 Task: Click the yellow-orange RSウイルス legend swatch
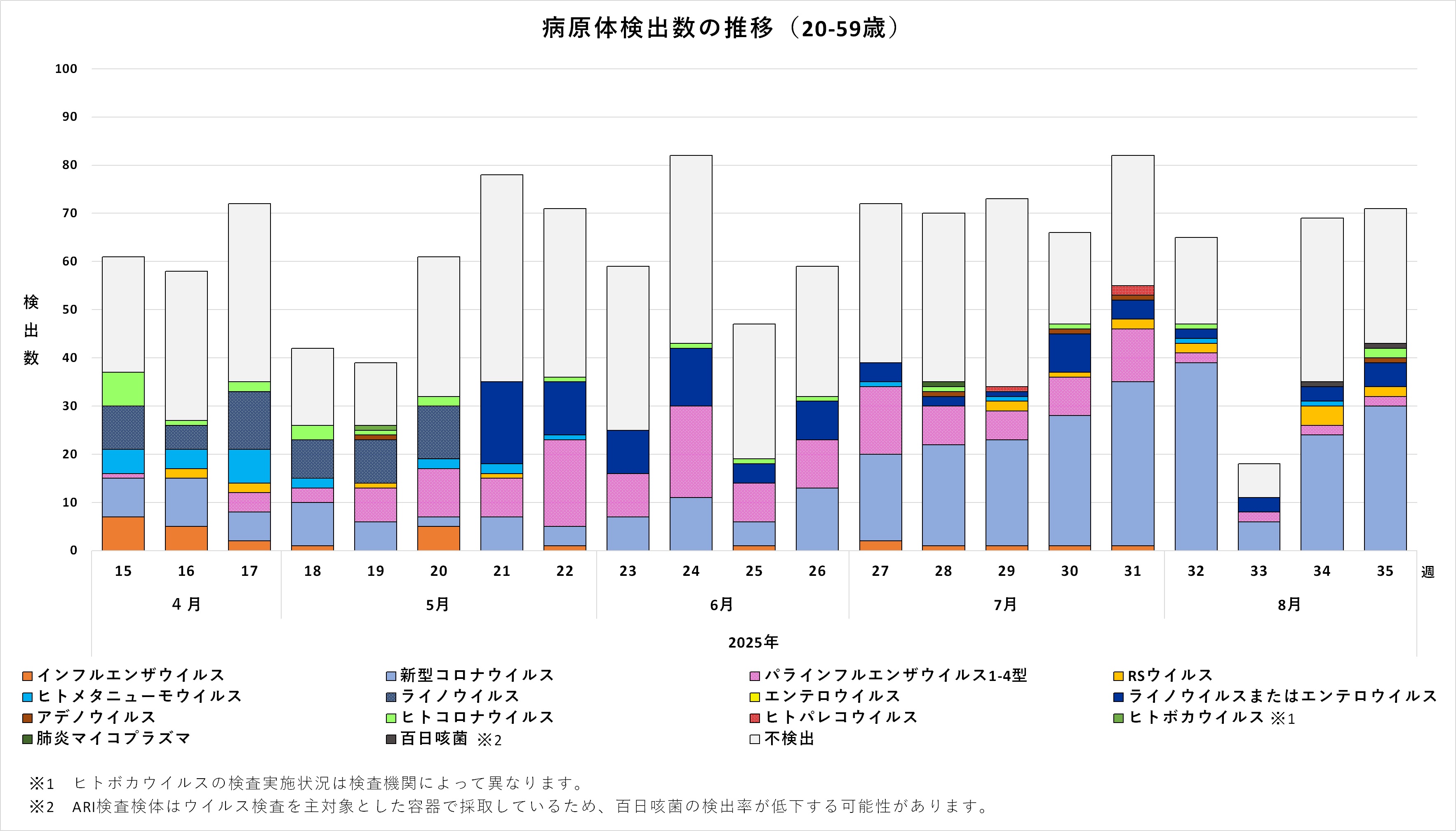[1118, 676]
